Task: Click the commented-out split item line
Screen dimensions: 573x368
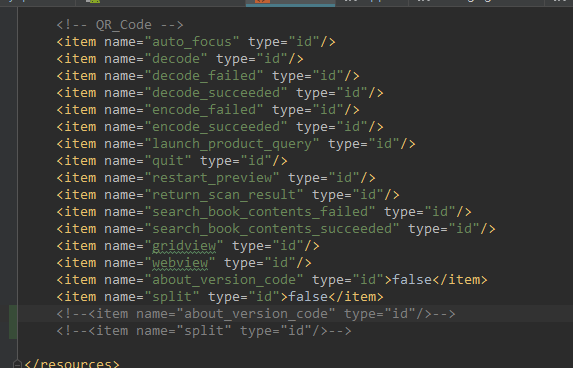Action: [204, 331]
